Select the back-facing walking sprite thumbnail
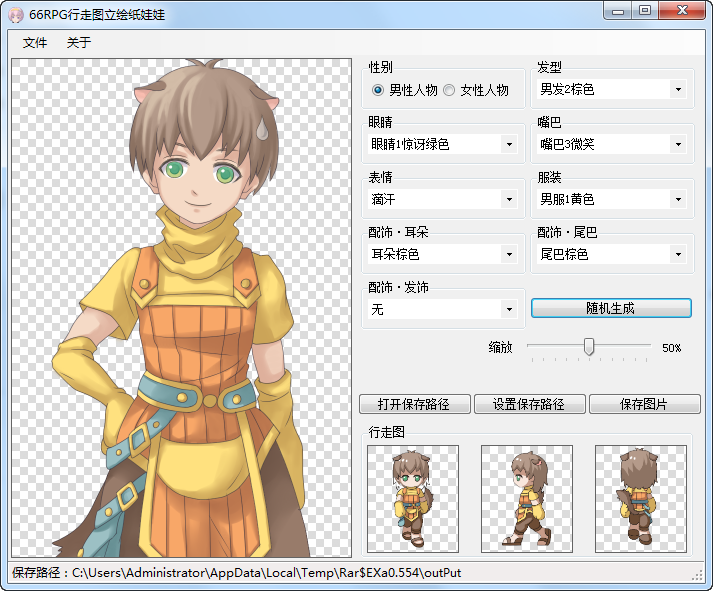Image resolution: width=713 pixels, height=591 pixels. pos(641,499)
